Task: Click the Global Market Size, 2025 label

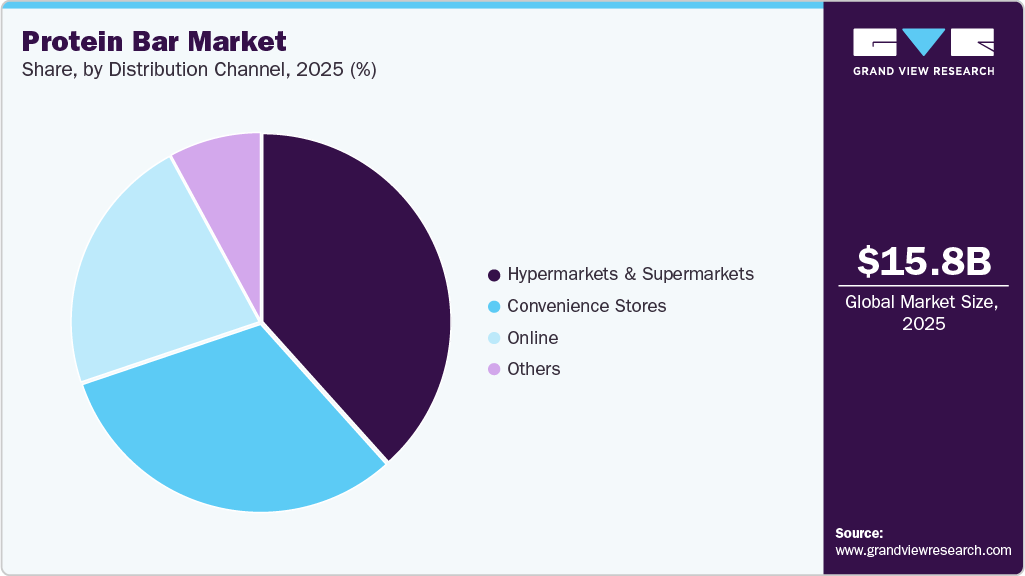Action: pos(922,312)
